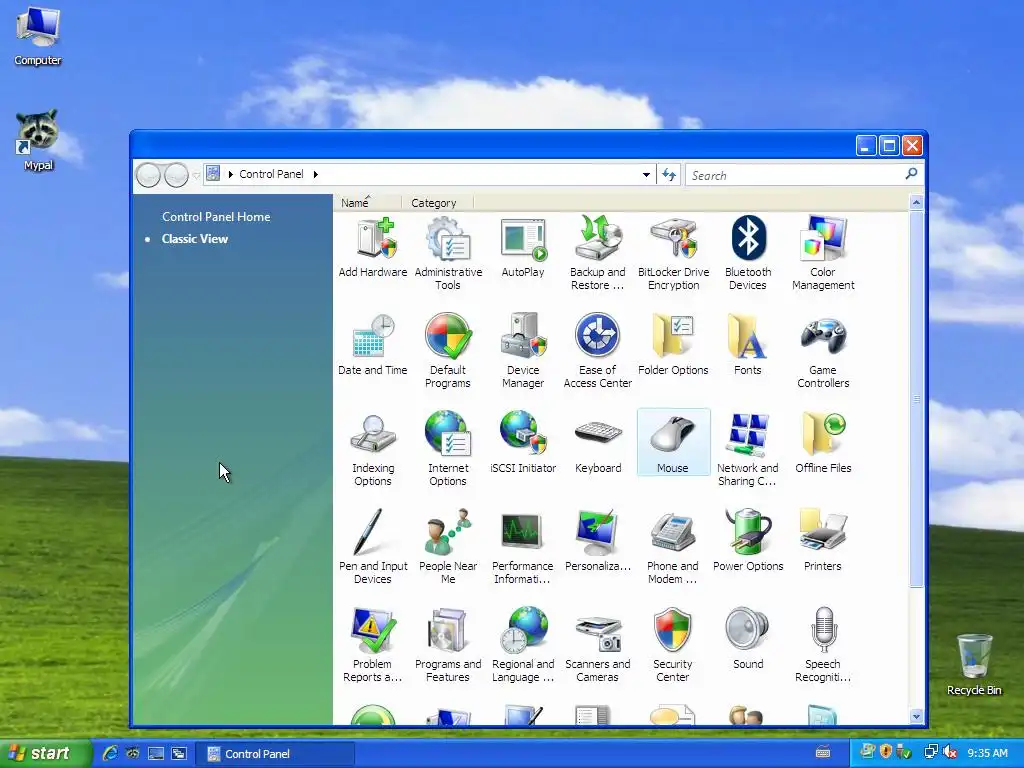Click the vertical scrollbar thumb

pos(916,398)
